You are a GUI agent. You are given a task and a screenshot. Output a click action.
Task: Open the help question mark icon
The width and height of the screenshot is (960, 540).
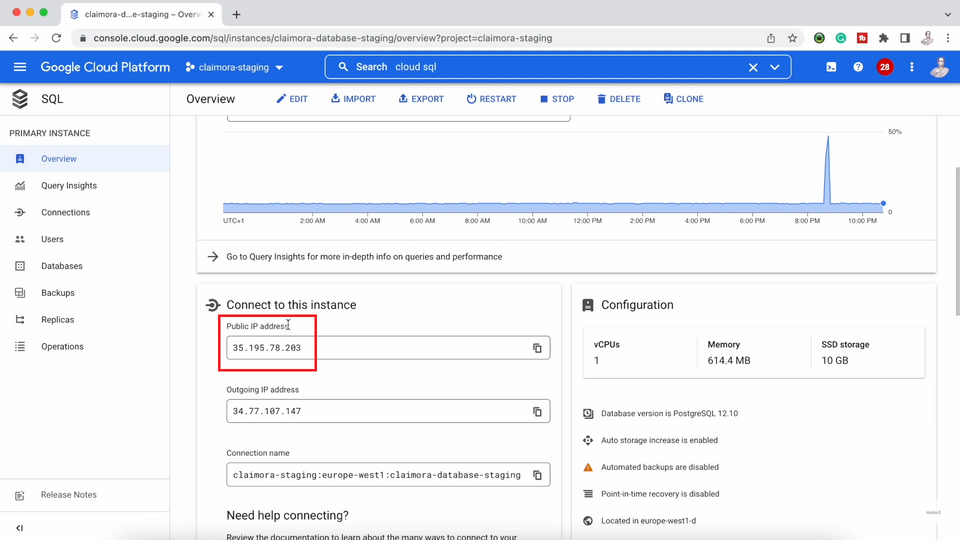858,67
